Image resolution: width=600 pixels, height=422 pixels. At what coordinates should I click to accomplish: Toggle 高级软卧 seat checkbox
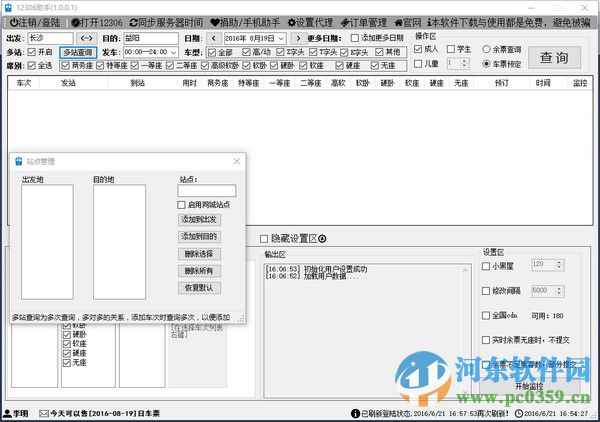tap(205, 65)
